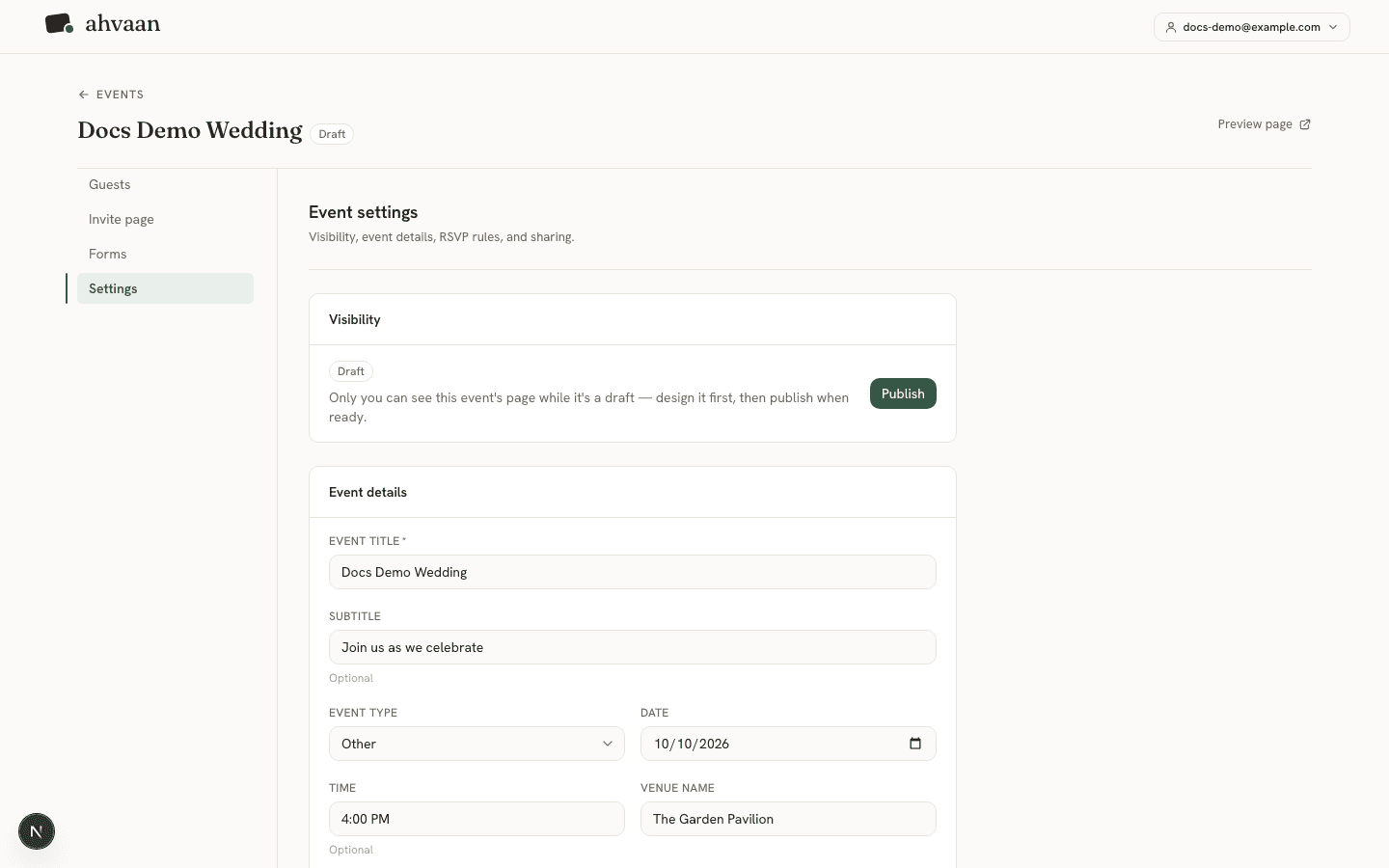Edit the Time field
Image resolution: width=1389 pixels, height=868 pixels.
tap(477, 819)
